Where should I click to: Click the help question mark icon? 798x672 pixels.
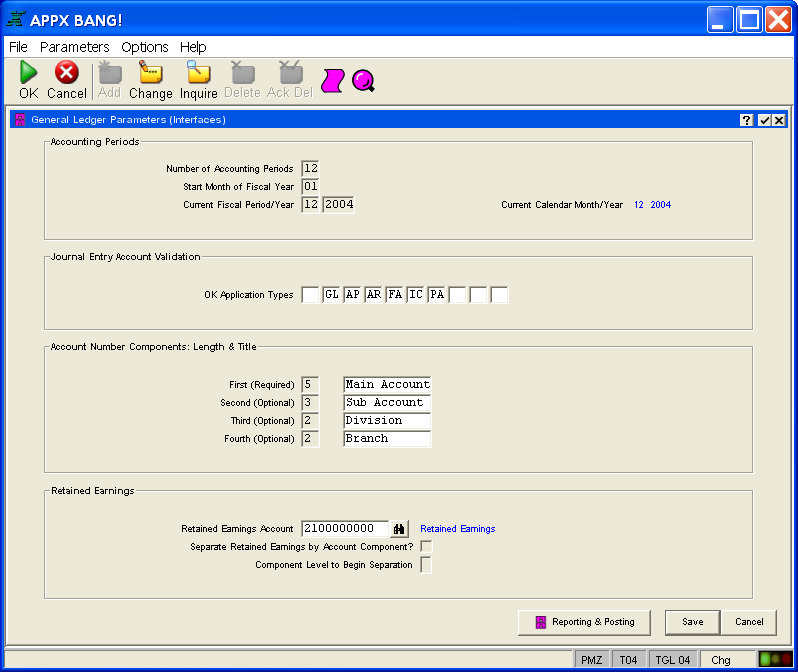(x=746, y=120)
